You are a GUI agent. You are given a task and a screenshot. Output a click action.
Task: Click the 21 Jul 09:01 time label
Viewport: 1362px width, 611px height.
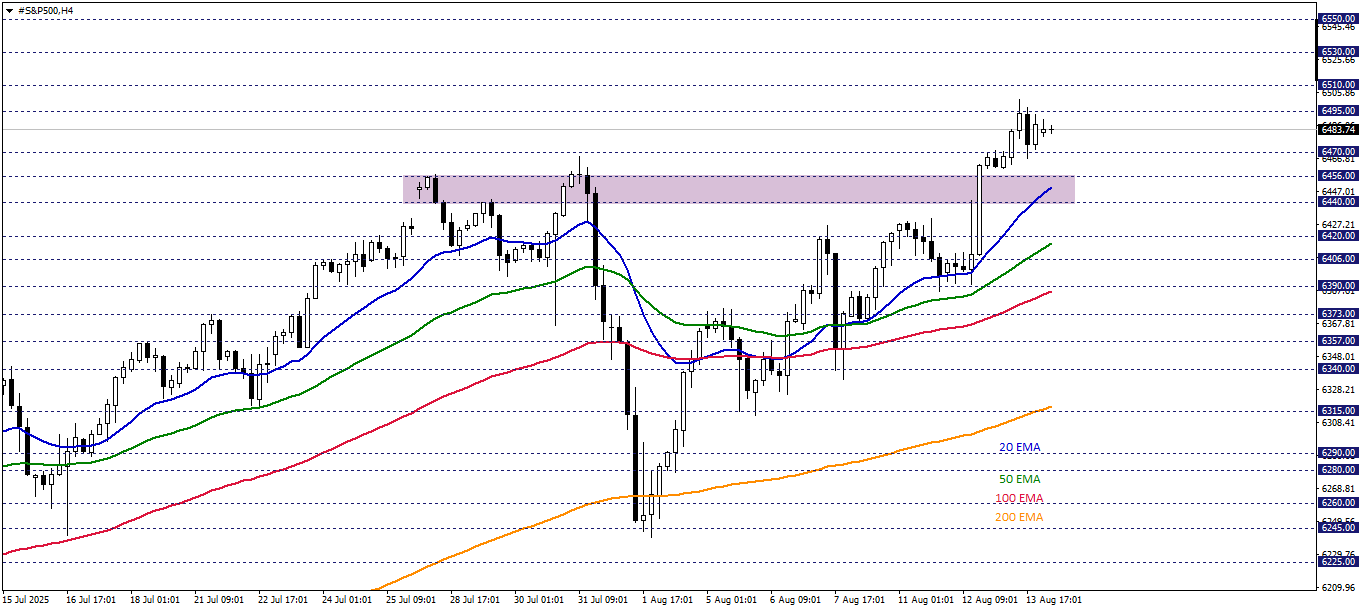pyautogui.click(x=218, y=600)
